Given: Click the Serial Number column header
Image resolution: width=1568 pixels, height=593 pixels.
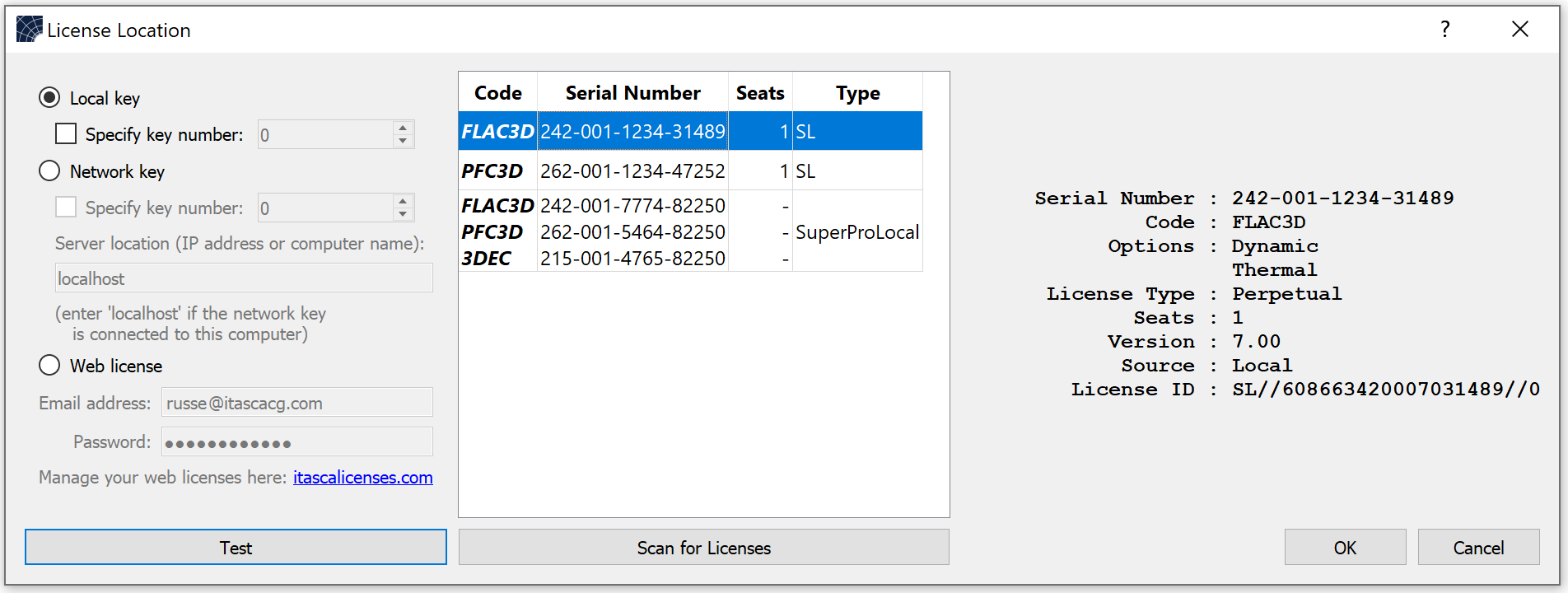Looking at the screenshot, I should pyautogui.click(x=632, y=93).
